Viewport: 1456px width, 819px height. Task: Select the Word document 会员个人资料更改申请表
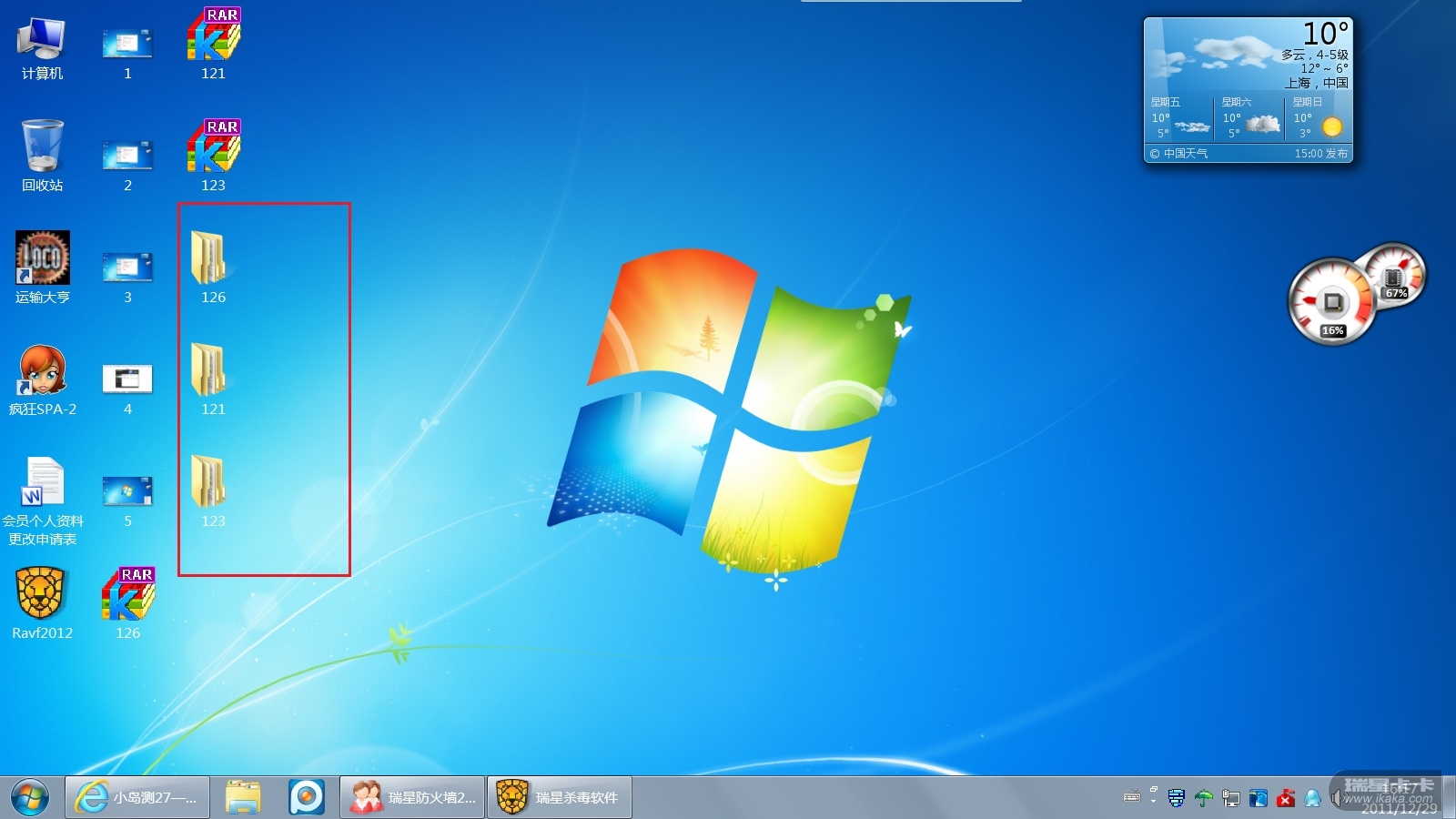(x=42, y=501)
